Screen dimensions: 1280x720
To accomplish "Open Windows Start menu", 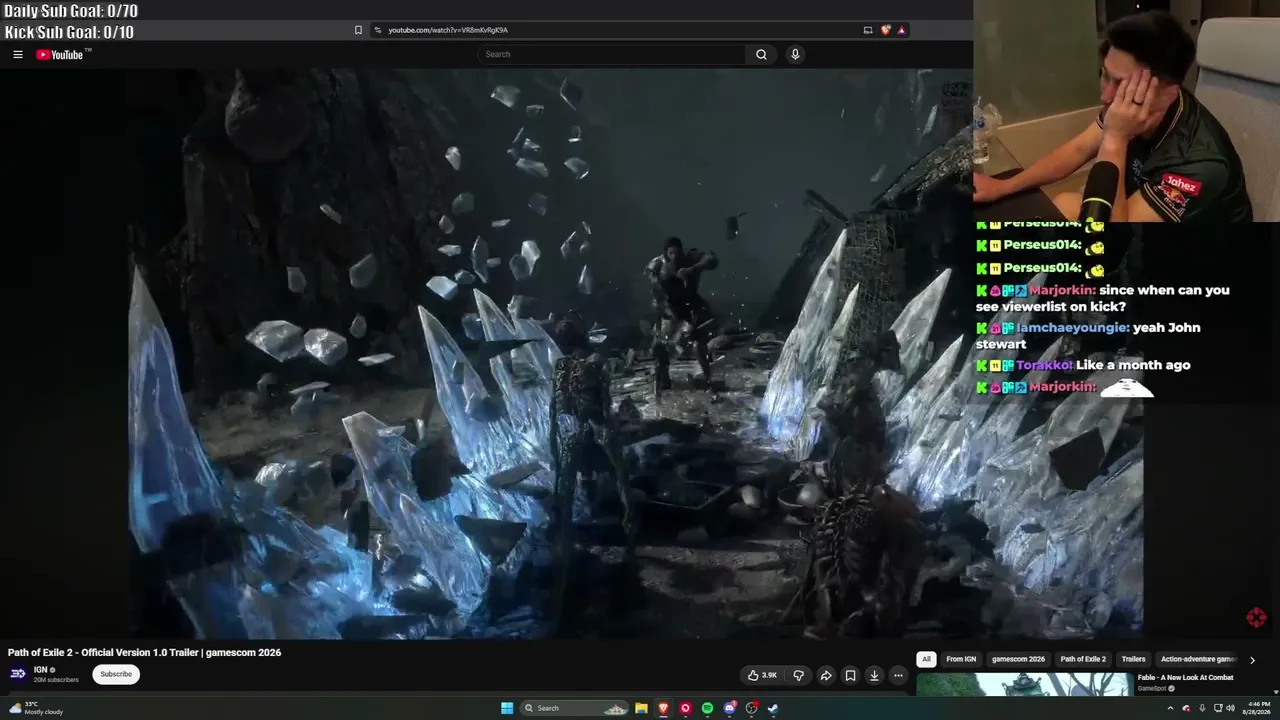I will (507, 708).
